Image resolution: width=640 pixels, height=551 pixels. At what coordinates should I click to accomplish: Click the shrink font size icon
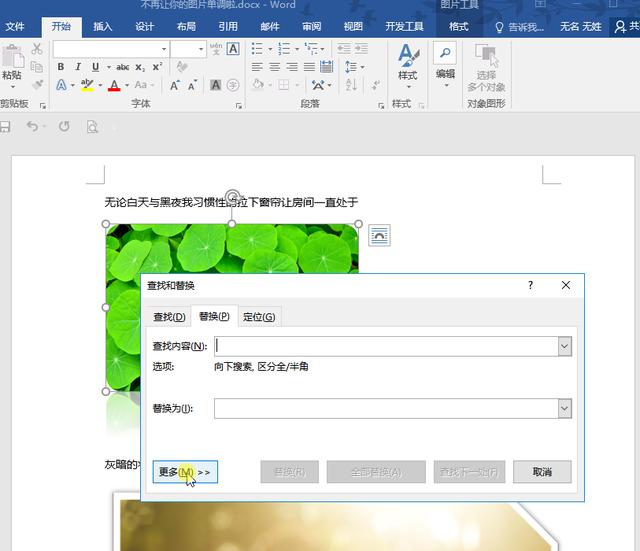coord(192,85)
